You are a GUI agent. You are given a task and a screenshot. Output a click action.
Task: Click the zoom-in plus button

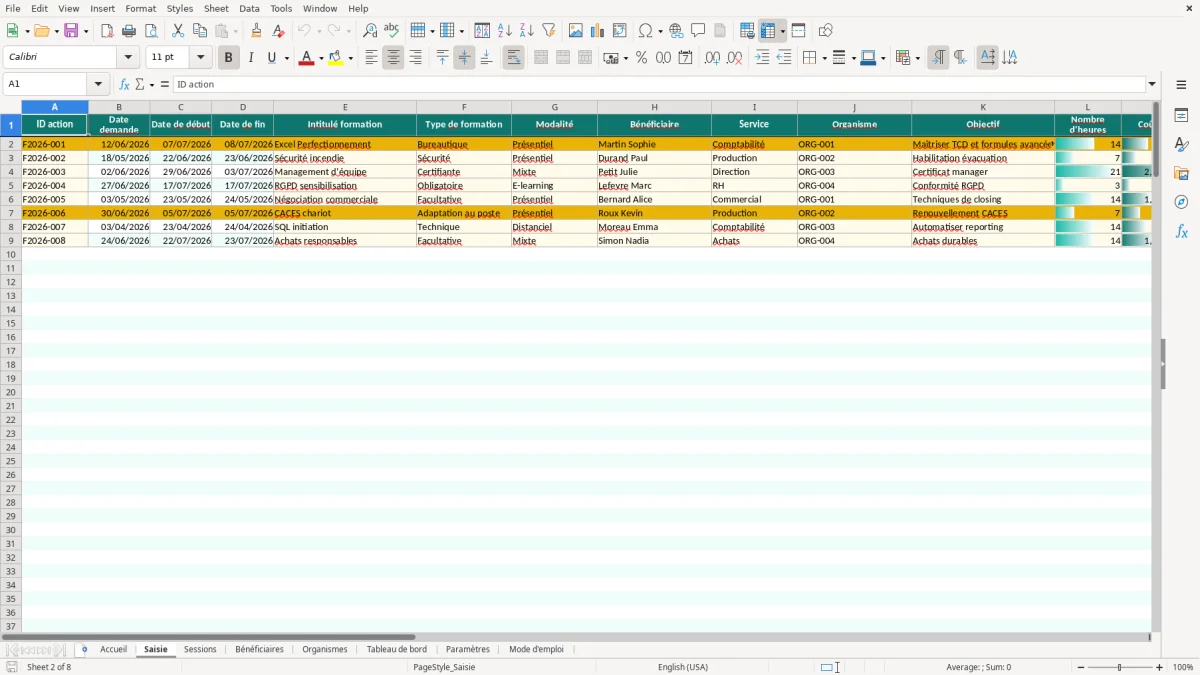[x=1160, y=667]
